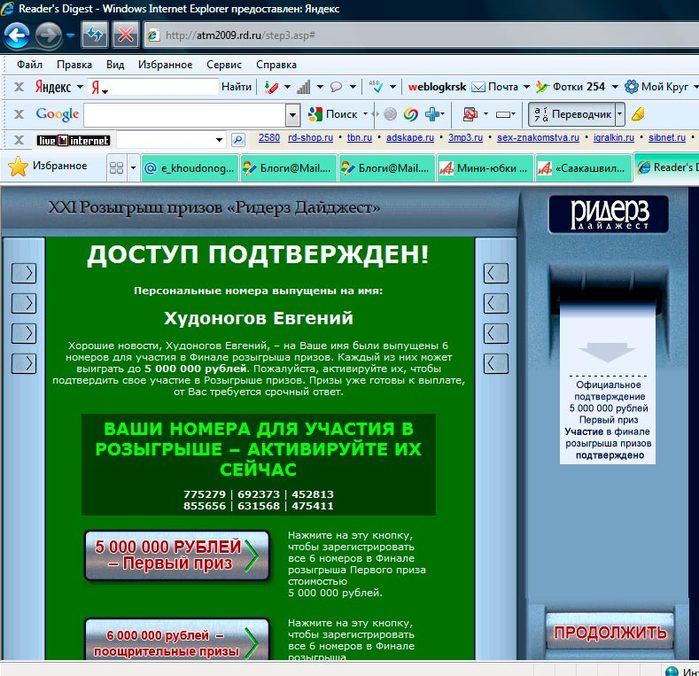Click the ПРОДОЛЖИТЬ button
The width and height of the screenshot is (699, 676).
610,632
